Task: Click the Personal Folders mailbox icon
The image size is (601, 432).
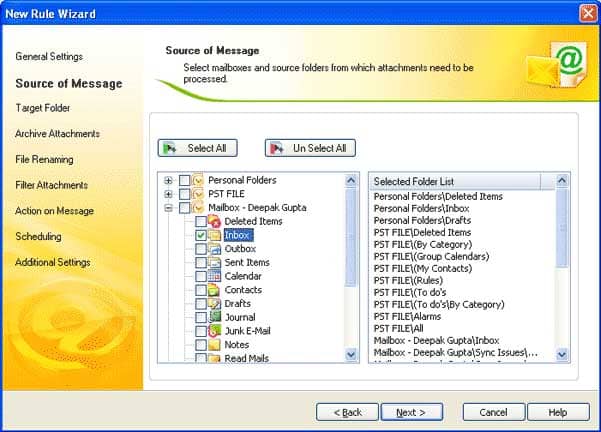Action: pos(198,180)
